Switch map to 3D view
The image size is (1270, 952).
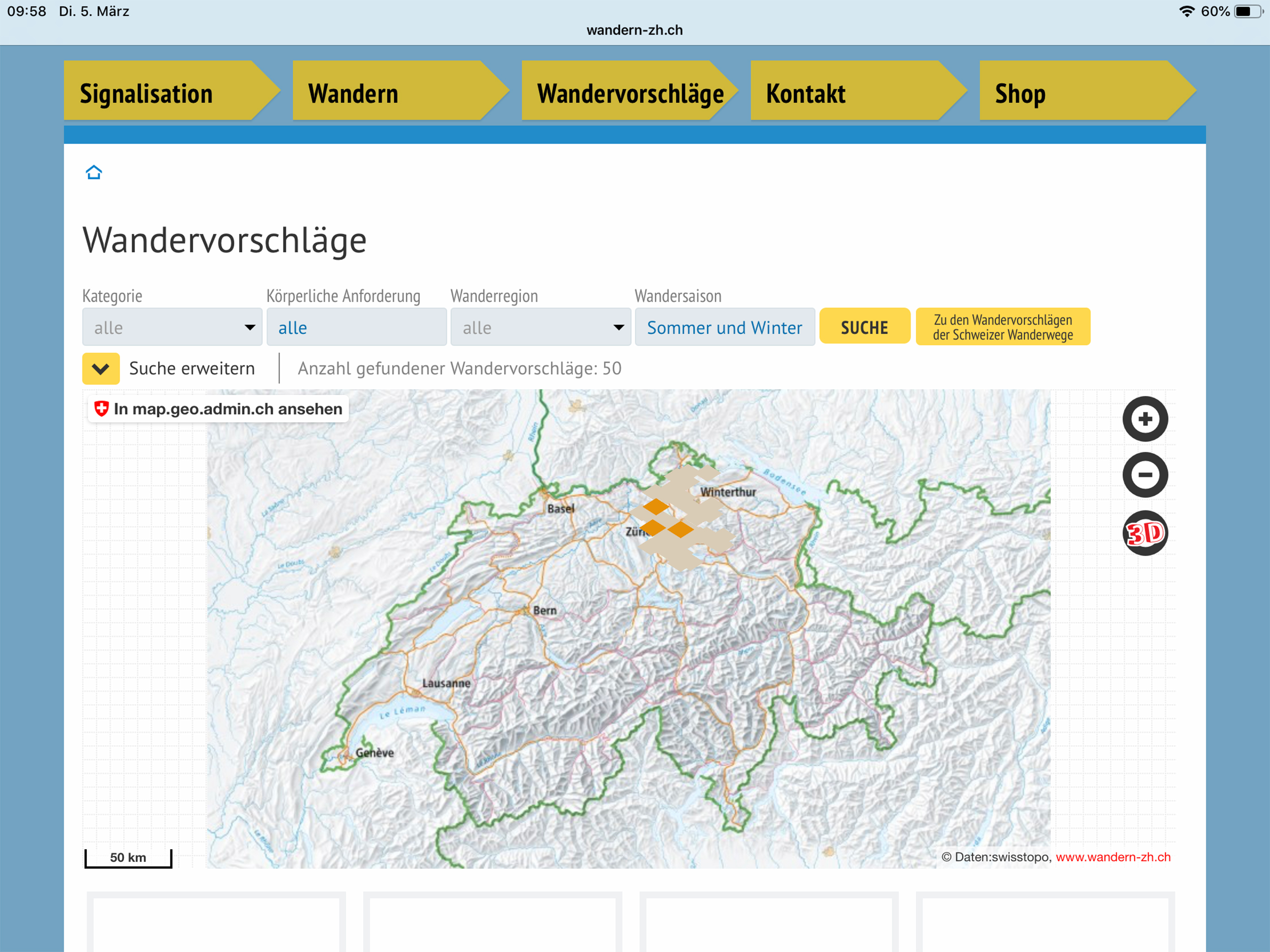1144,533
